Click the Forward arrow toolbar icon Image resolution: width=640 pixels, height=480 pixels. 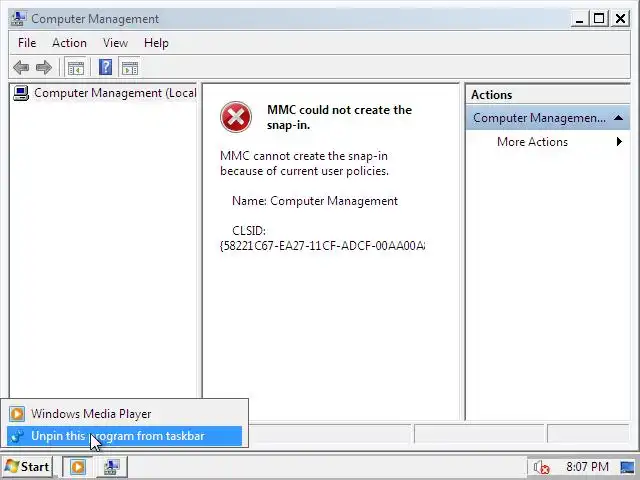click(44, 67)
